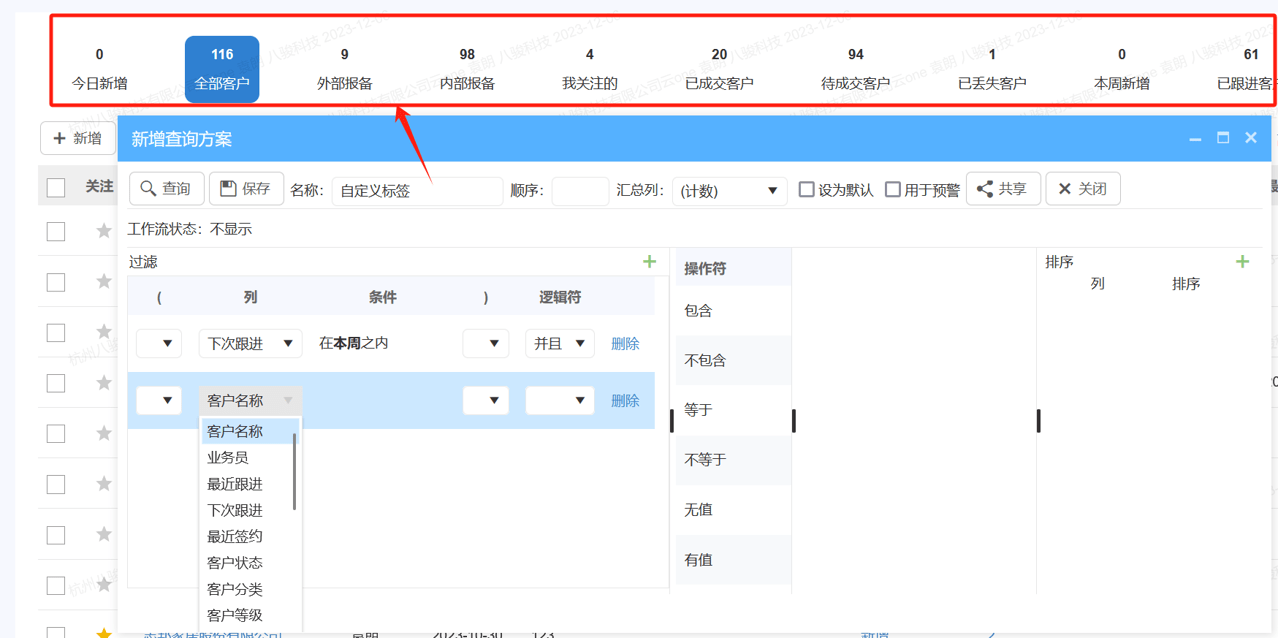1278x638 pixels.
Task: Open the 并且 logic operator dropdown
Action: [559, 343]
